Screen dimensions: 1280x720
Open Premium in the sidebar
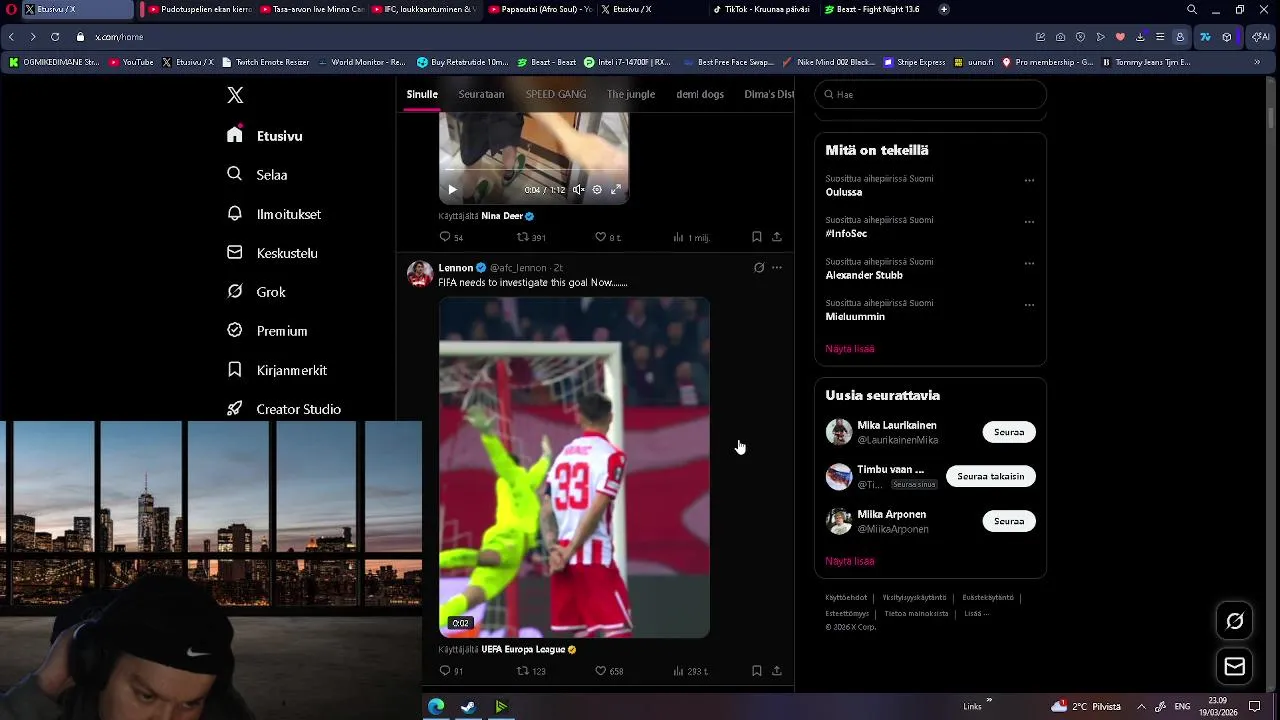click(267, 331)
